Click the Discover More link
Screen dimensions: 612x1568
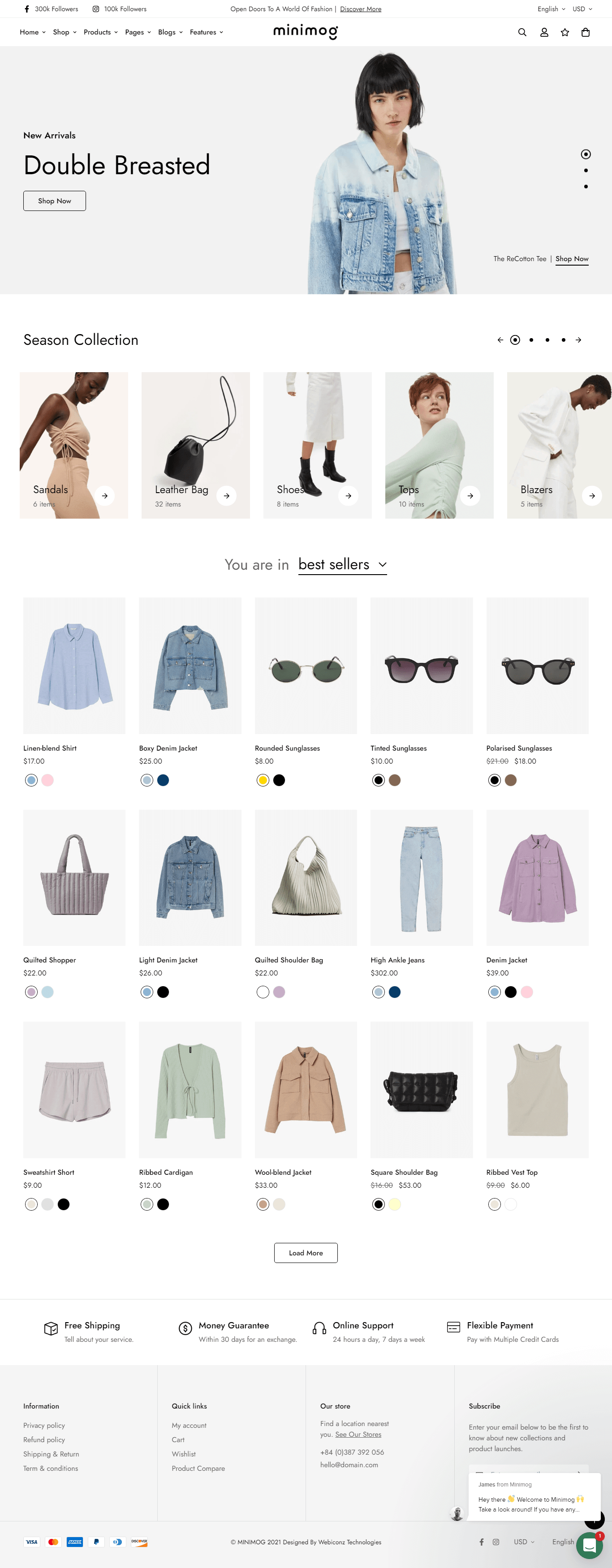coord(361,9)
